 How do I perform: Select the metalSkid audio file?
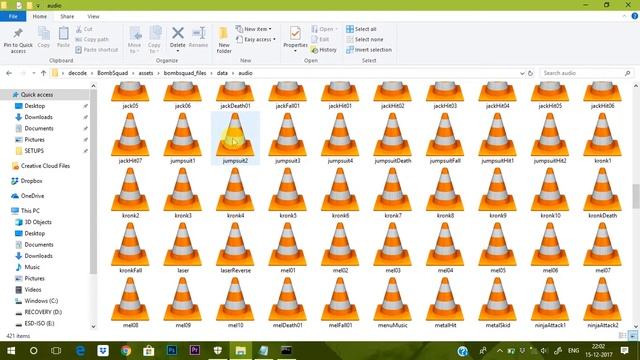coord(498,302)
